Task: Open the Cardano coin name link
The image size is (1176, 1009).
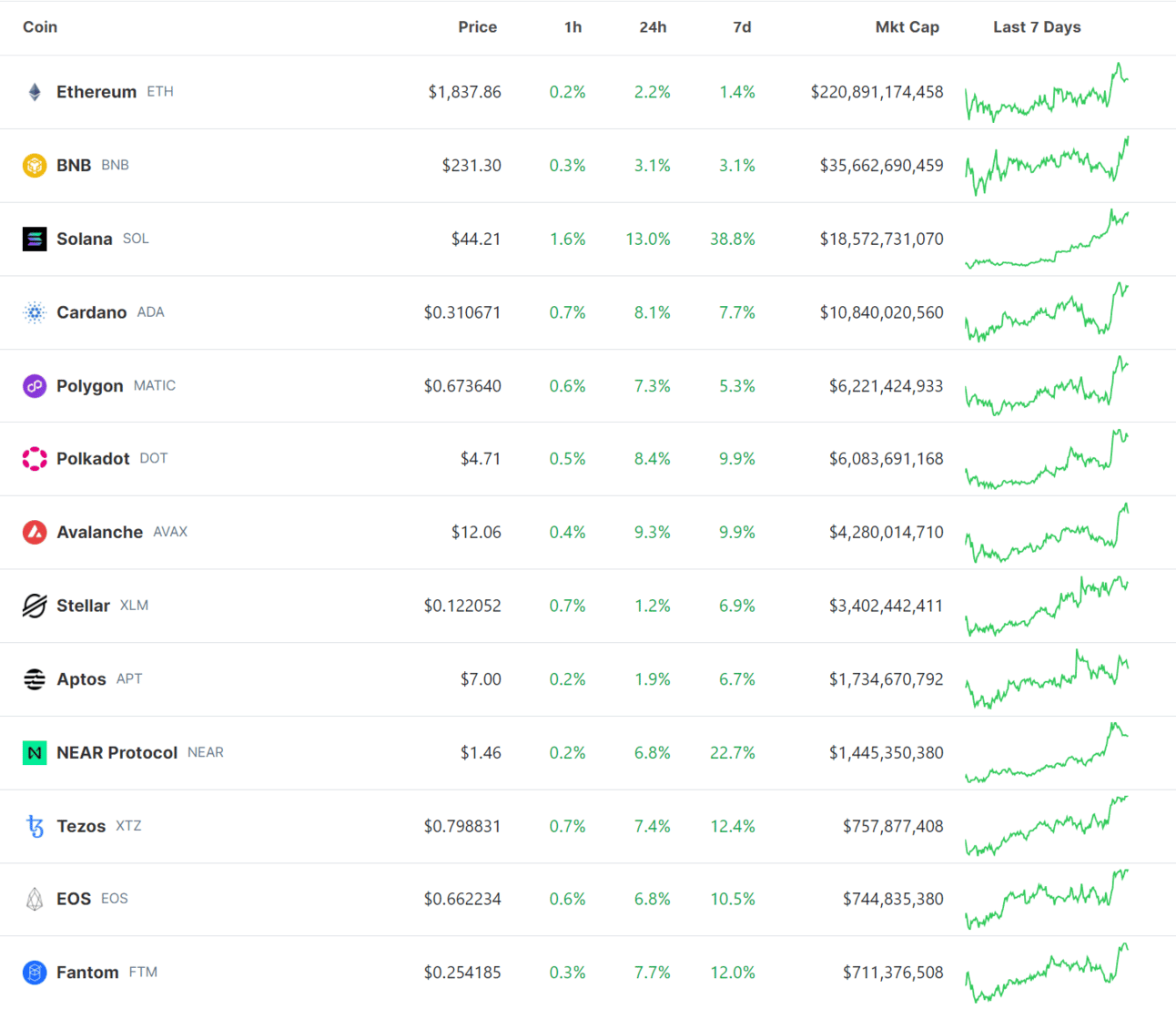Action: (x=92, y=312)
